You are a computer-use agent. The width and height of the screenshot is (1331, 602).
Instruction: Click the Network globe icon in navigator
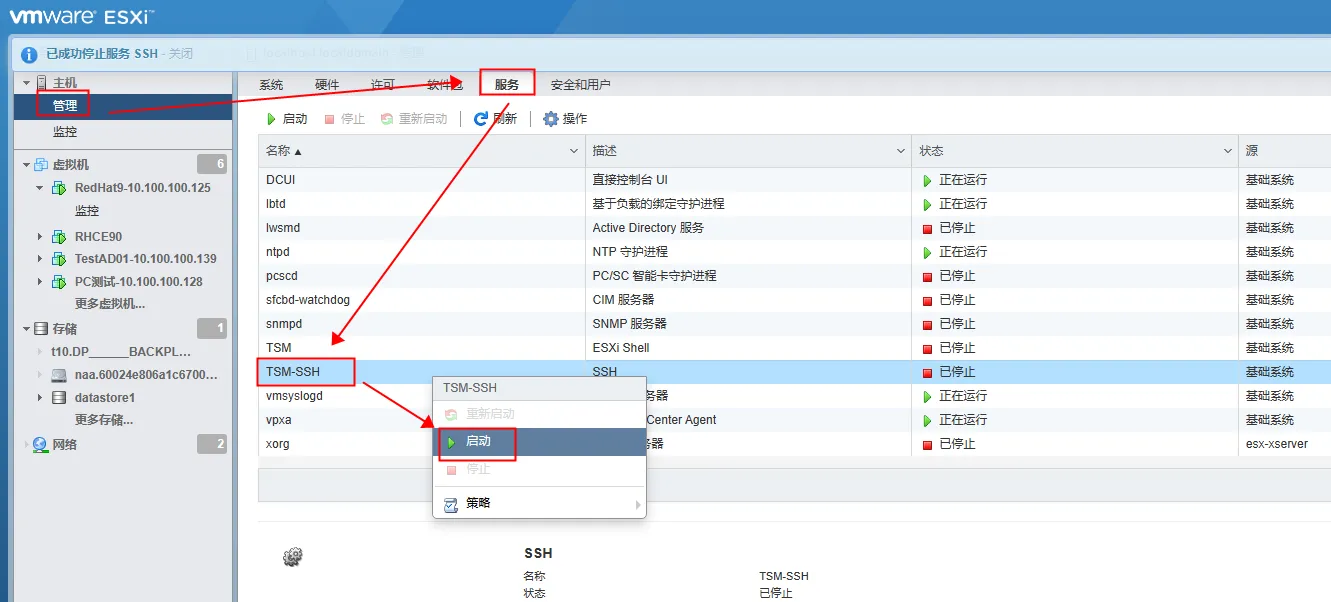(x=40, y=444)
